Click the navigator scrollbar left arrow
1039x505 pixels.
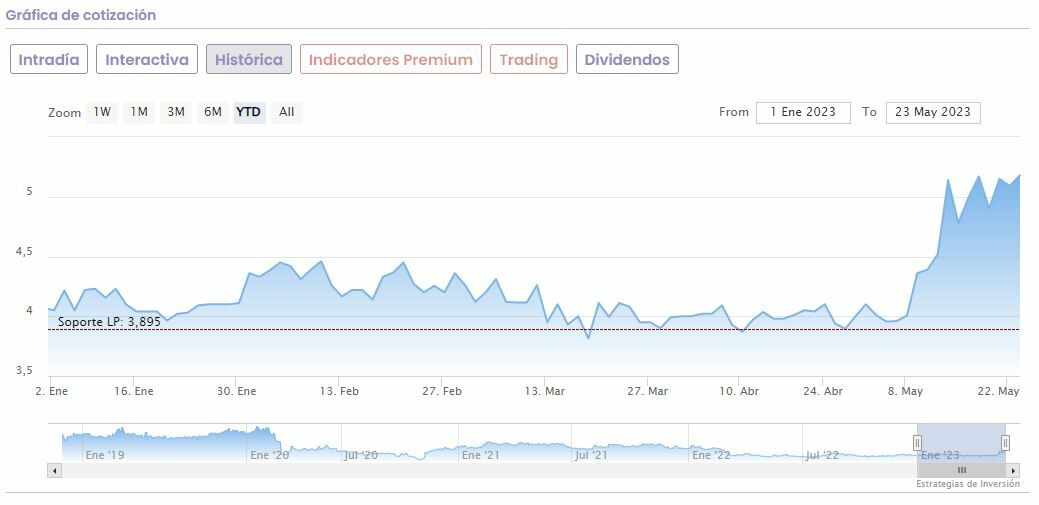pos(54,470)
